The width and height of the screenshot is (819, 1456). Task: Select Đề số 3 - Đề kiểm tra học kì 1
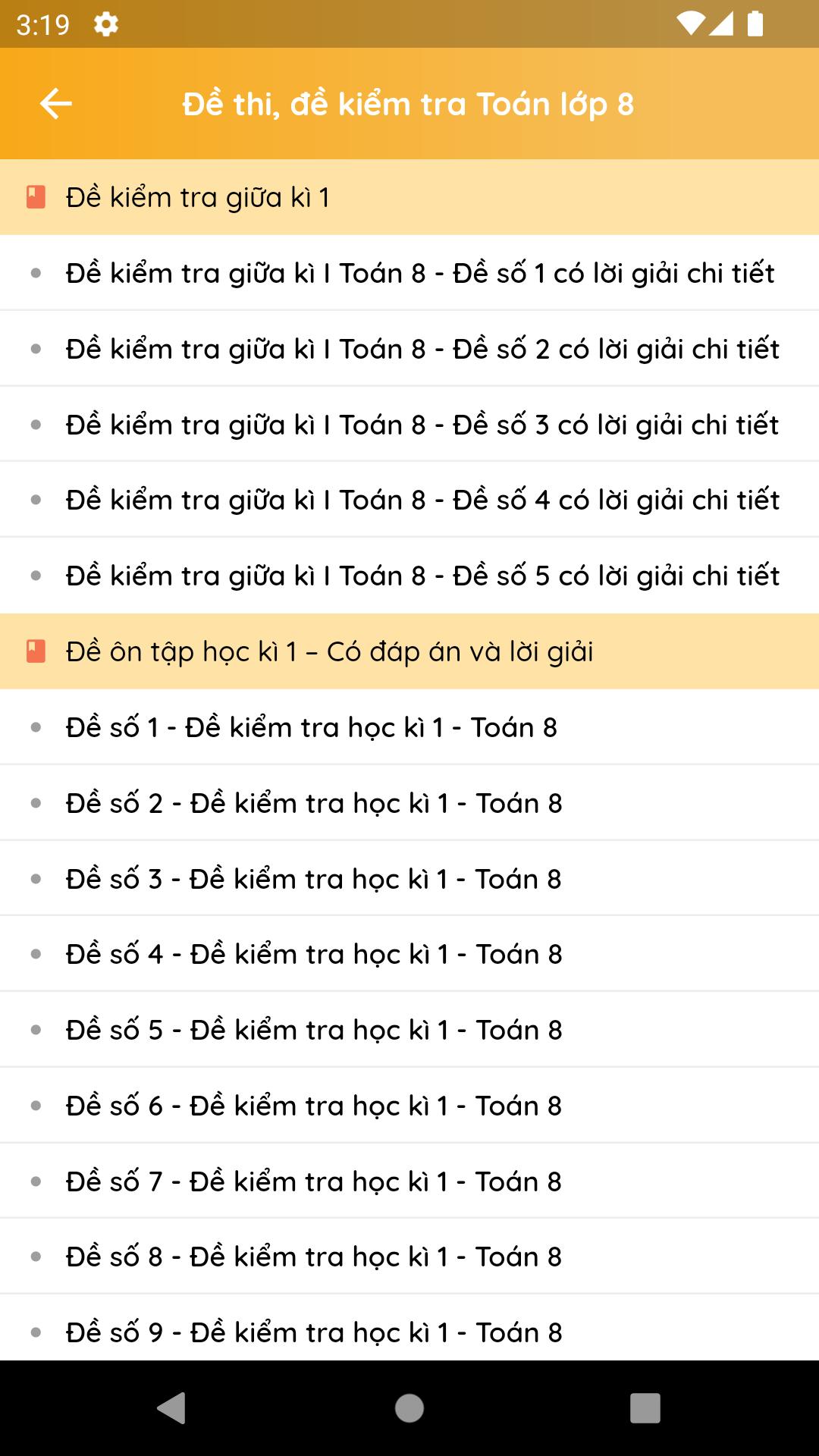(313, 879)
